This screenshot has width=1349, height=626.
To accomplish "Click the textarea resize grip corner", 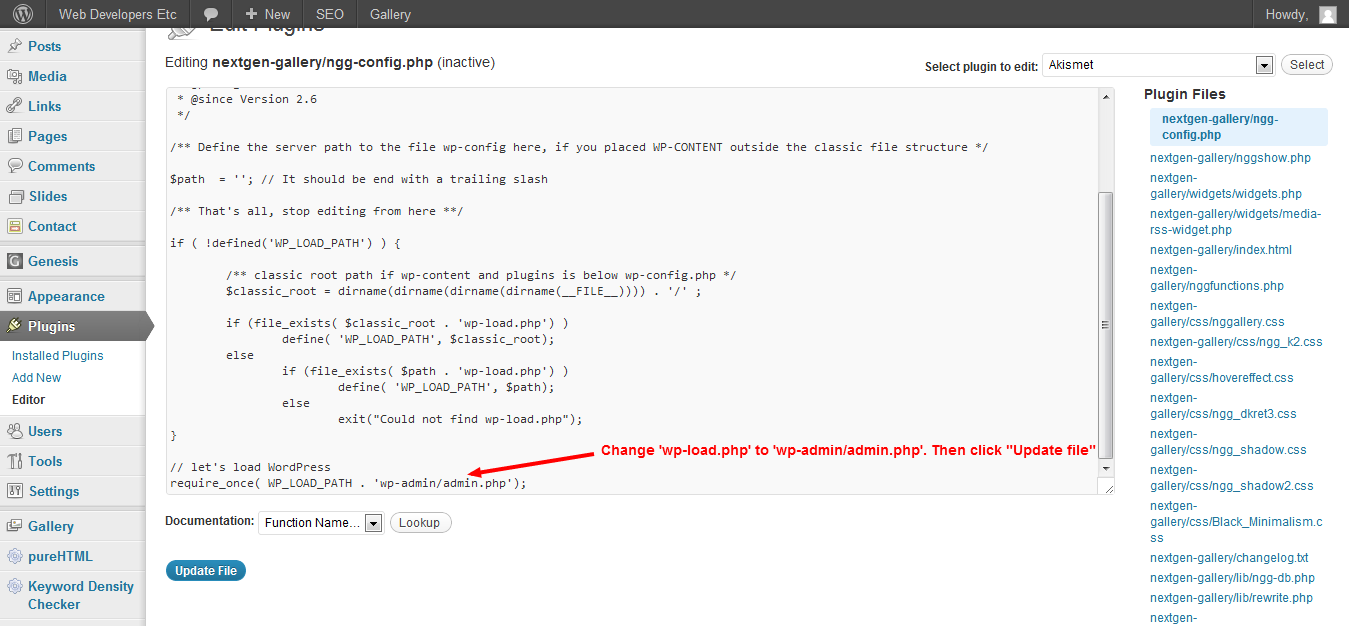I will [1106, 486].
